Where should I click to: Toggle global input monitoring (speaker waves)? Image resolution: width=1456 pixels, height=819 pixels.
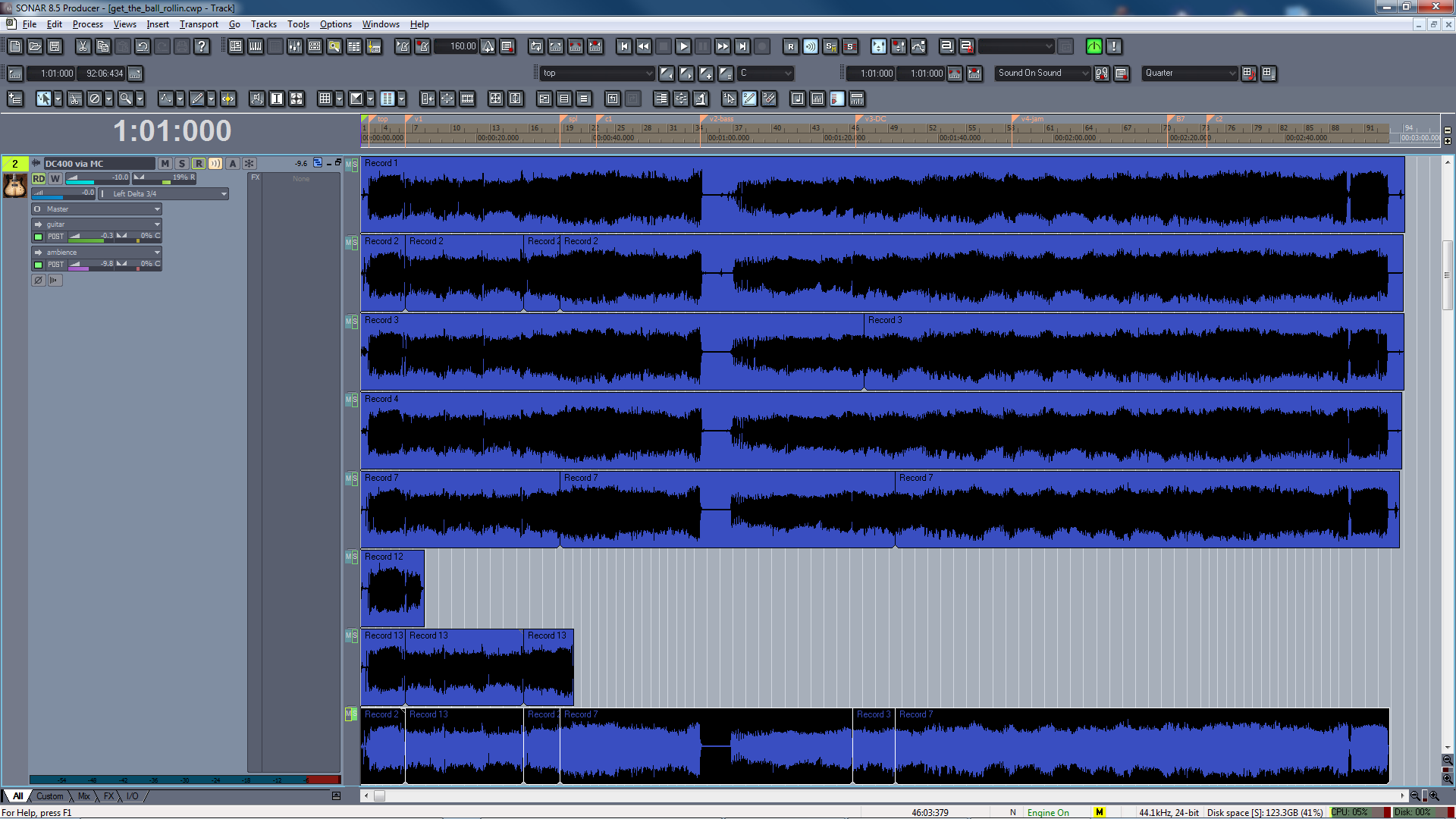coord(811,47)
